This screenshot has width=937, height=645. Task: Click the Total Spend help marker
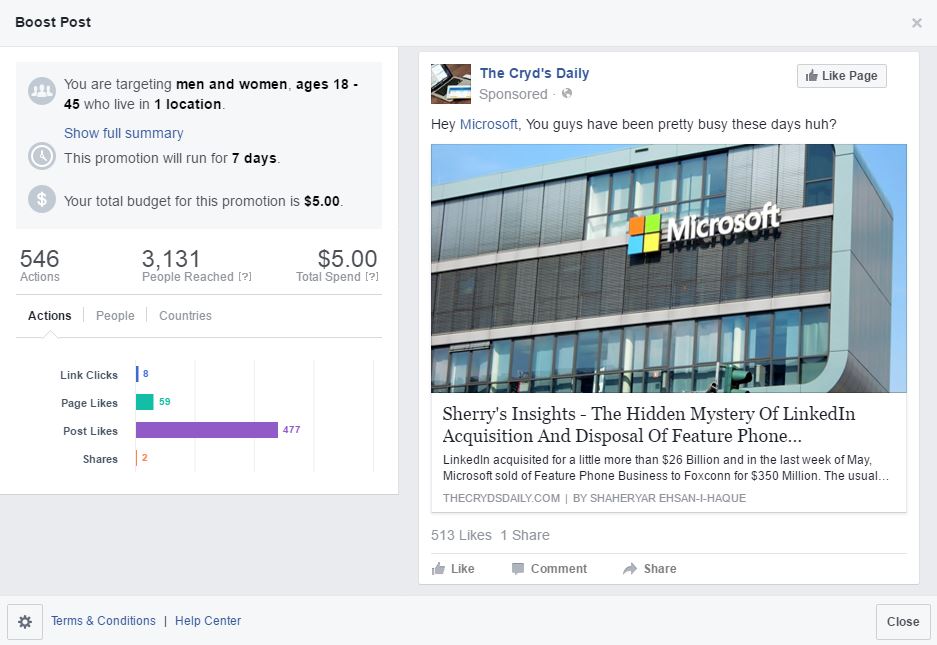pyautogui.click(x=372, y=277)
